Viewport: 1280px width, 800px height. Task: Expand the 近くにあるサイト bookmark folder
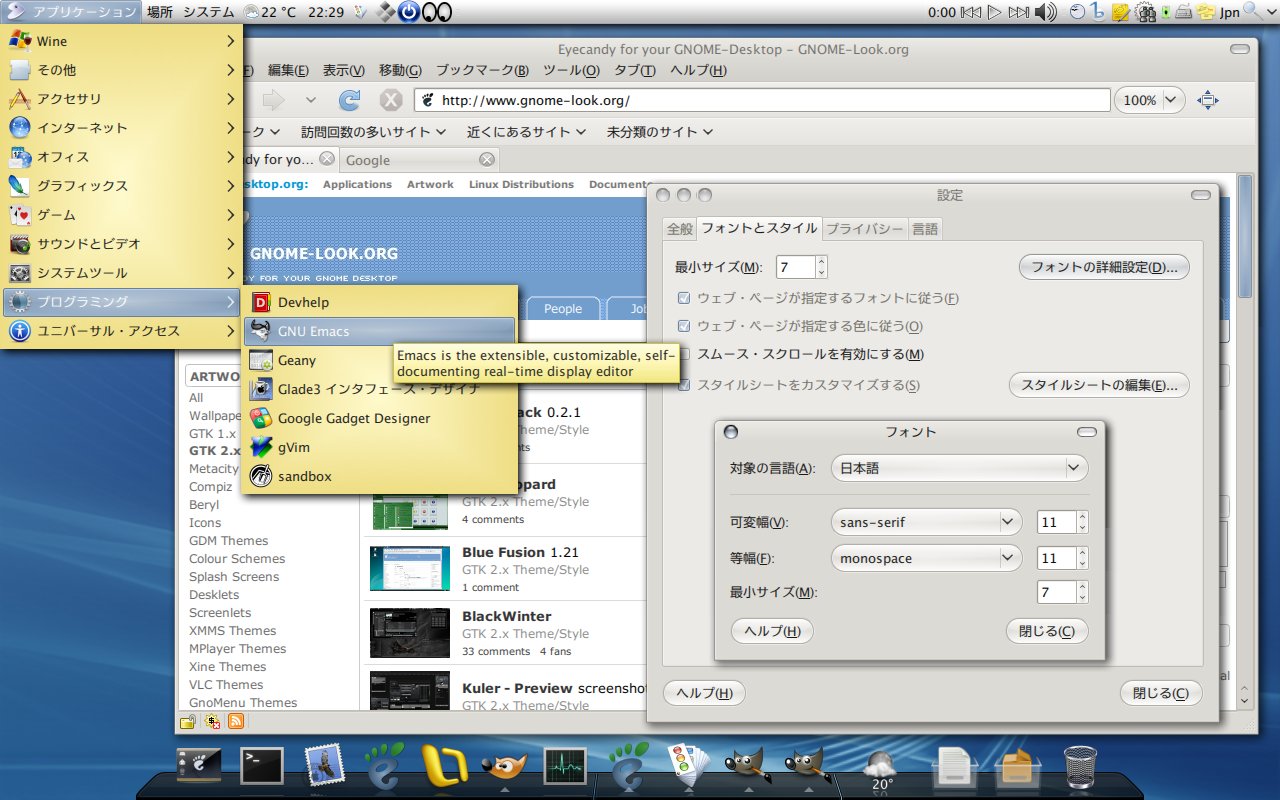pyautogui.click(x=526, y=131)
